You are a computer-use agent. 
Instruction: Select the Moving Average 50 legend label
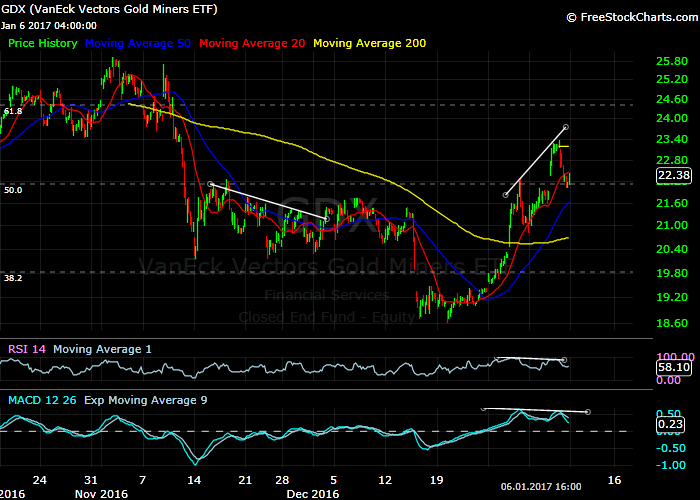(138, 43)
